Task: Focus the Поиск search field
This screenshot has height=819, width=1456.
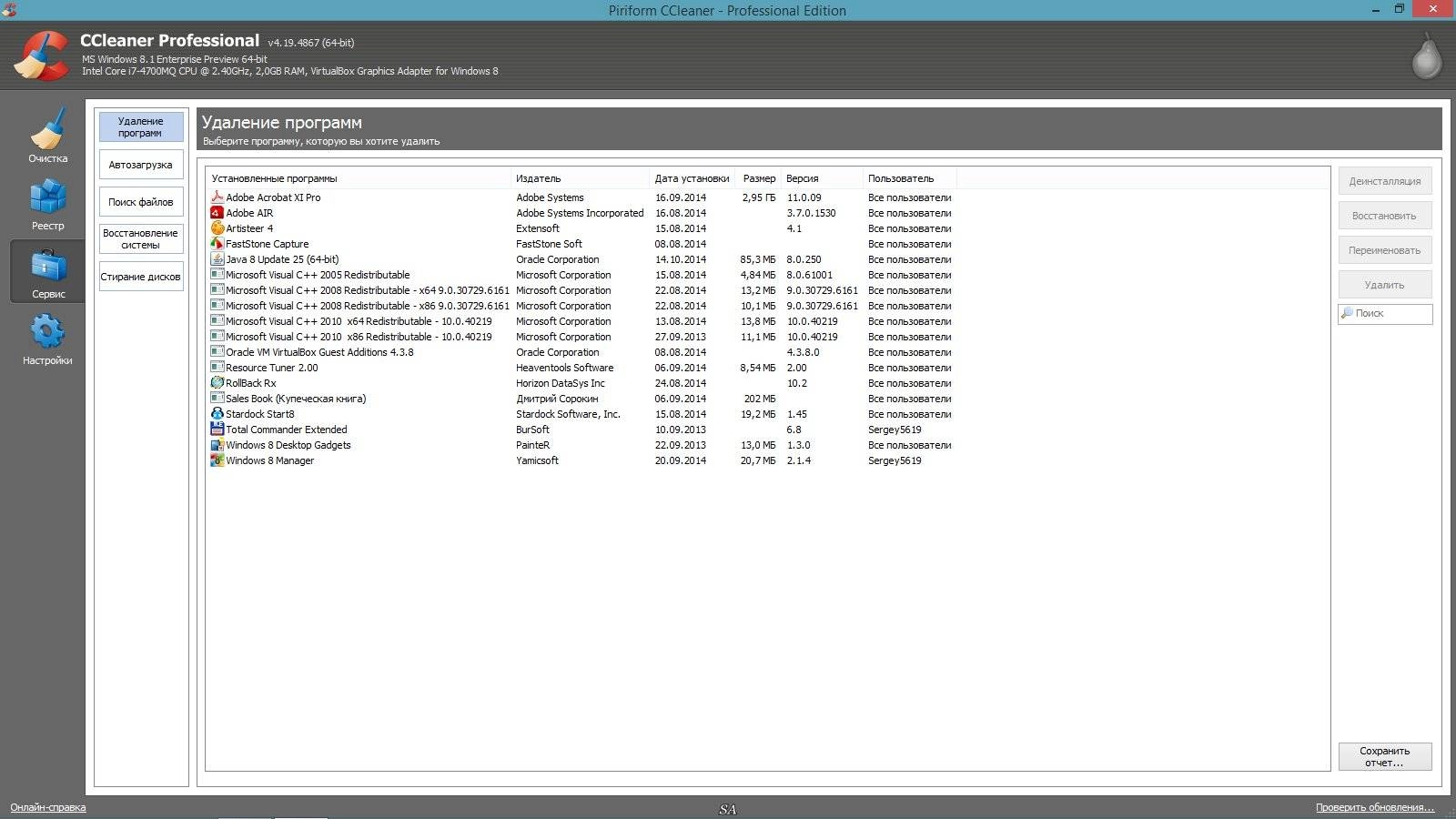Action: (x=1385, y=313)
